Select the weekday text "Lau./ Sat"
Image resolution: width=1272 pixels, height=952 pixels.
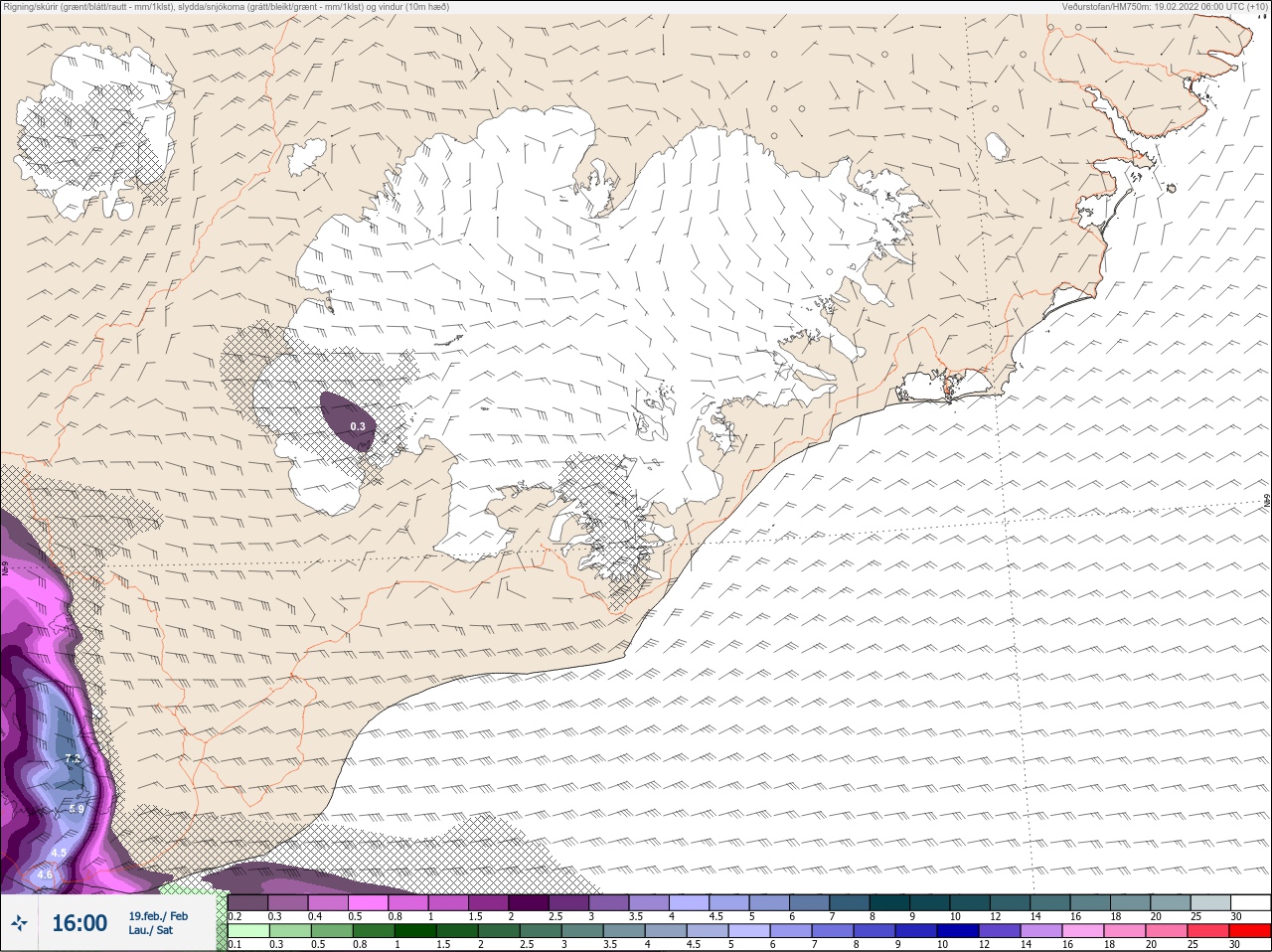click(x=151, y=931)
